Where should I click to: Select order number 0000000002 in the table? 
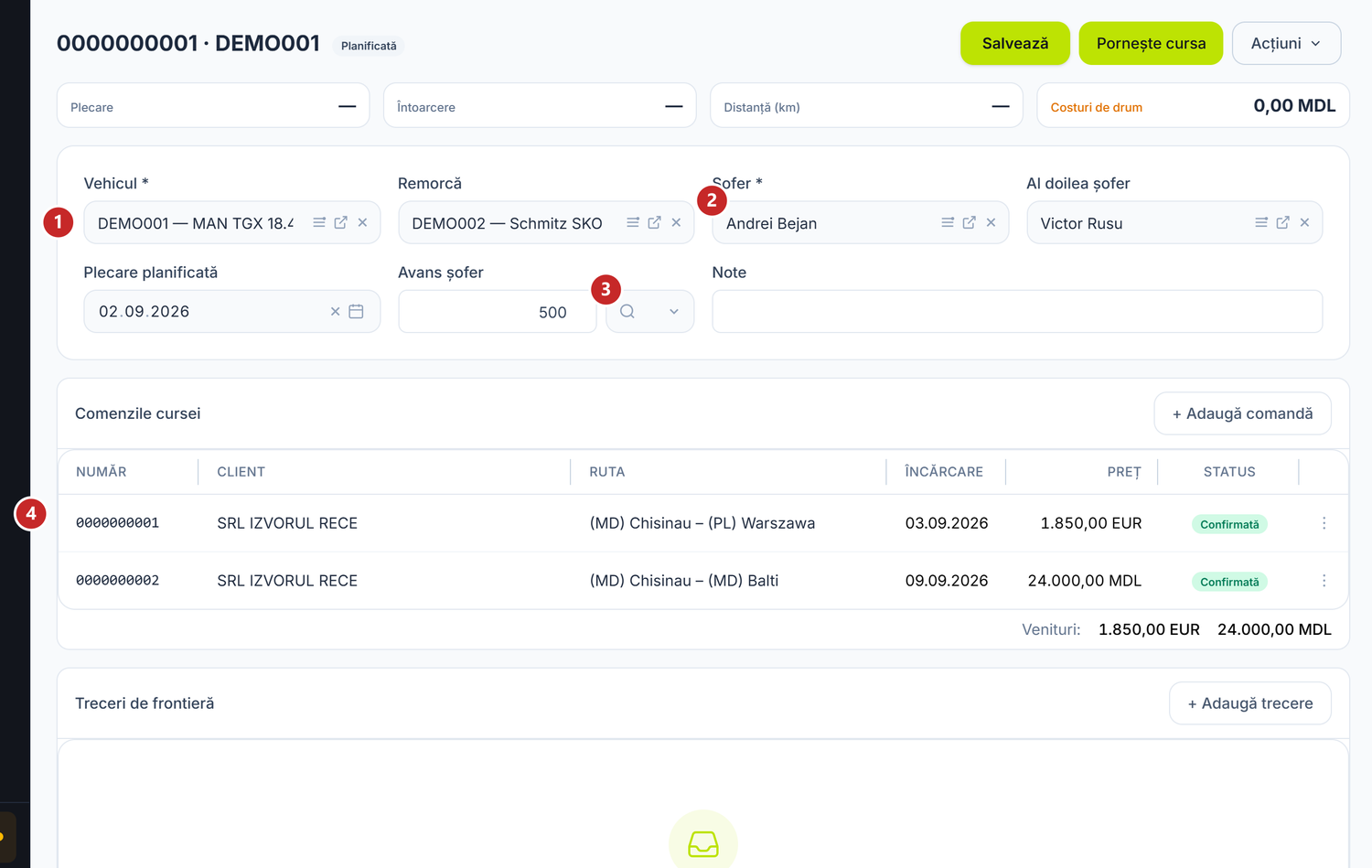click(x=118, y=581)
